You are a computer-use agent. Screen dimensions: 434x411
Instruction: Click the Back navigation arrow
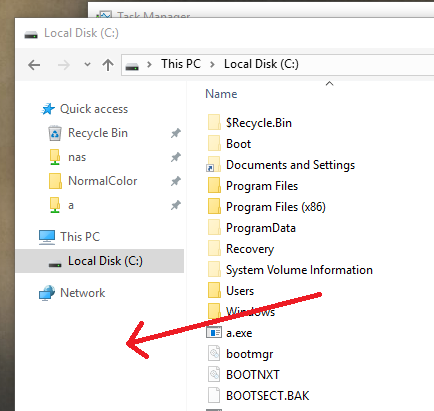coord(34,65)
